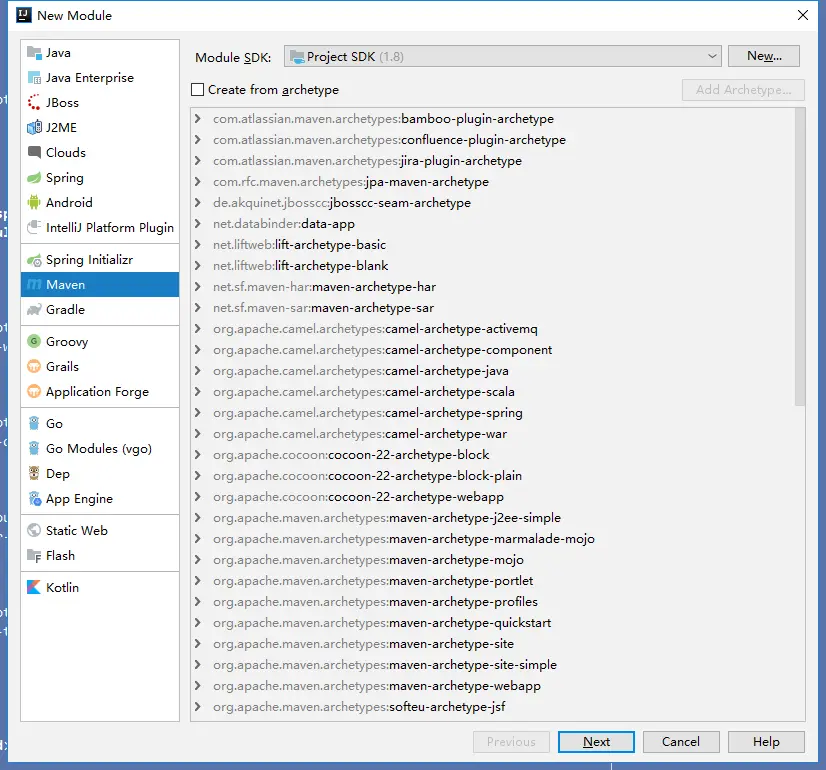Expand maven-archetype-quickstart node
Image resolution: width=826 pixels, height=770 pixels.
[x=198, y=623]
